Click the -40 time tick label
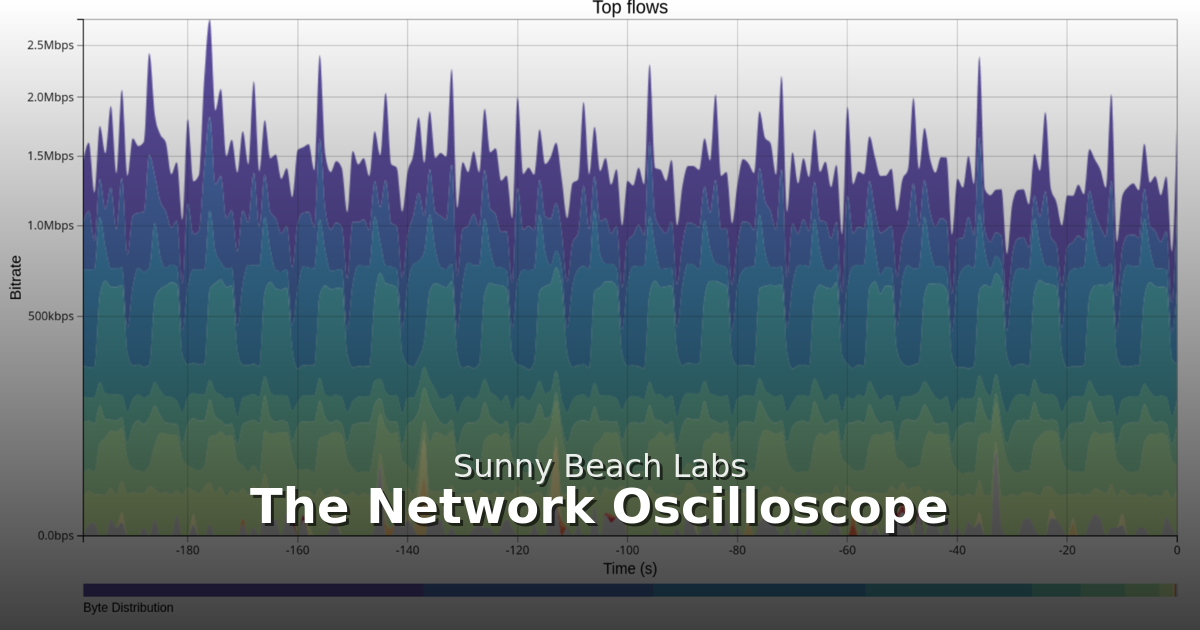The image size is (1200, 630). tap(957, 550)
